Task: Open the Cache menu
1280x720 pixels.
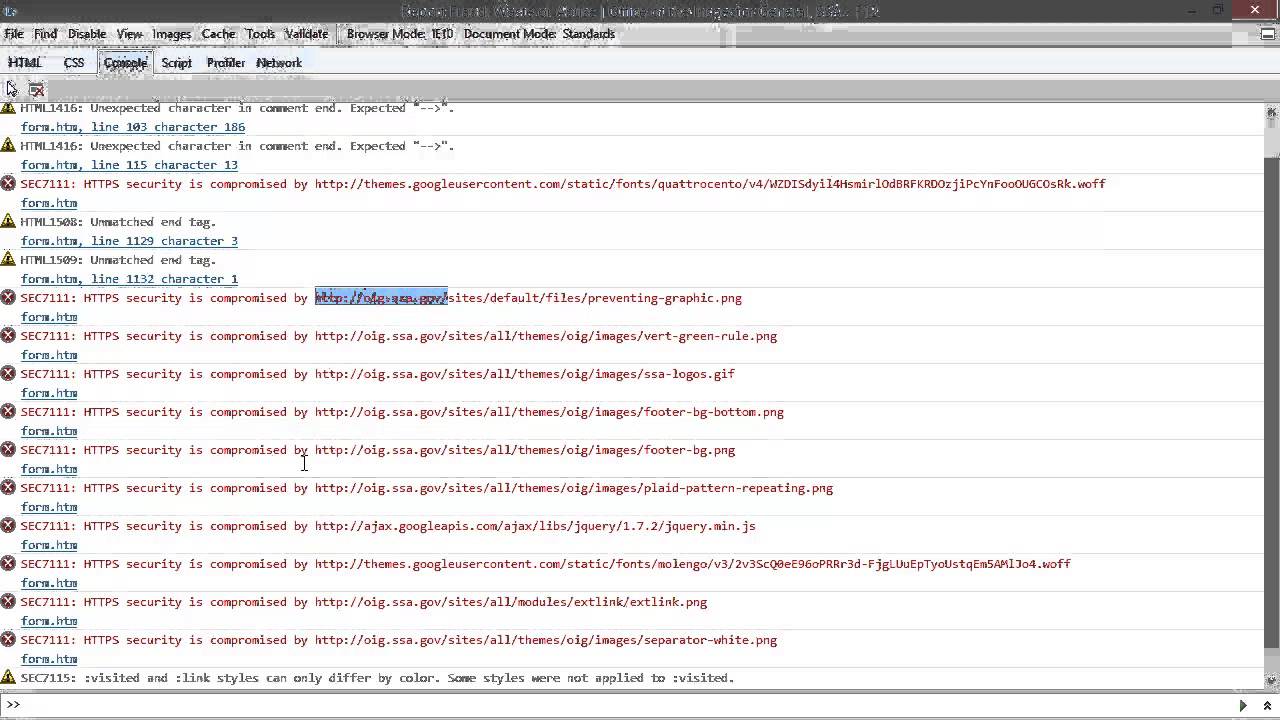Action: [x=218, y=34]
